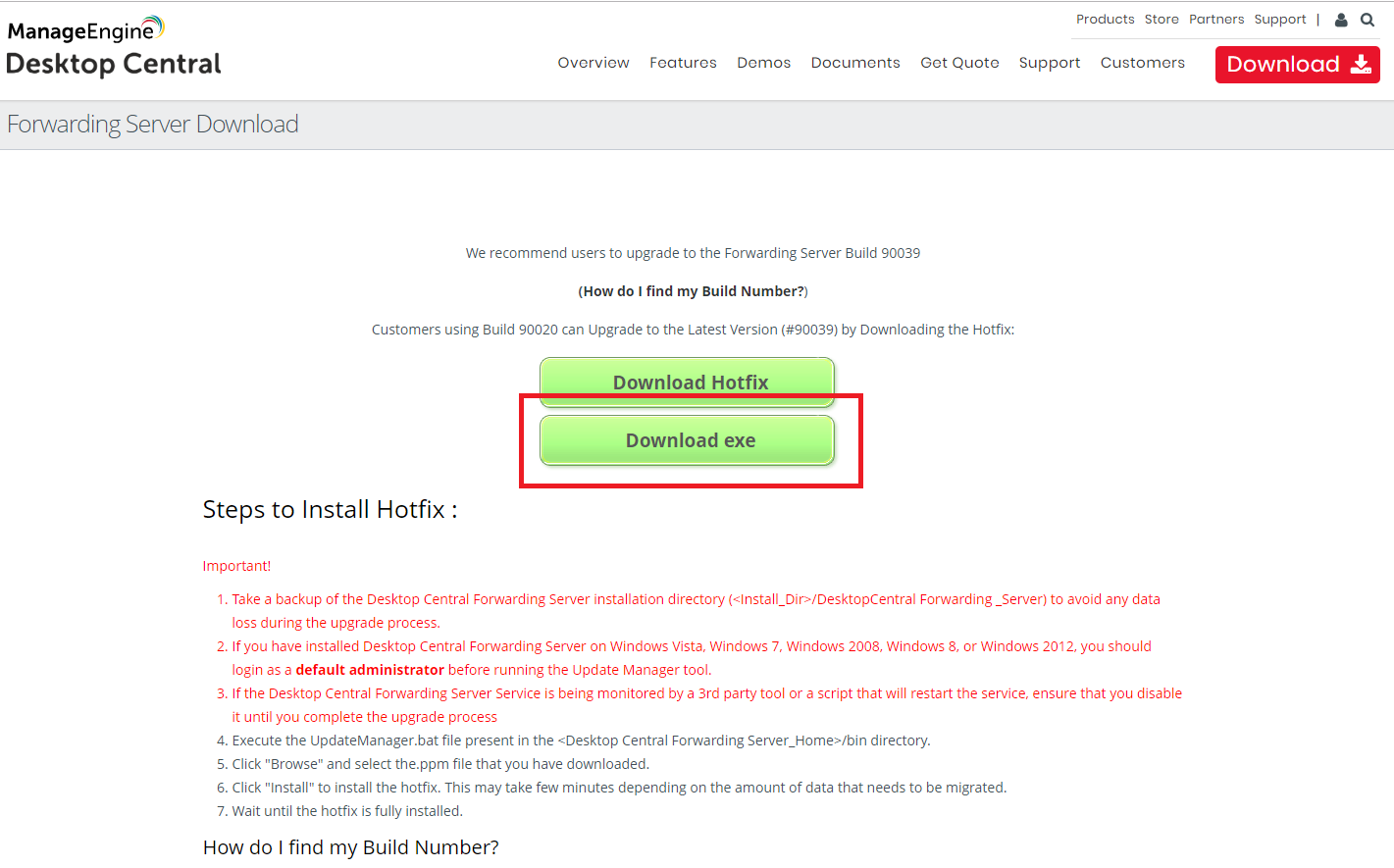Select the Overview navigation item
Screen dimensions: 1394x868
tap(594, 63)
